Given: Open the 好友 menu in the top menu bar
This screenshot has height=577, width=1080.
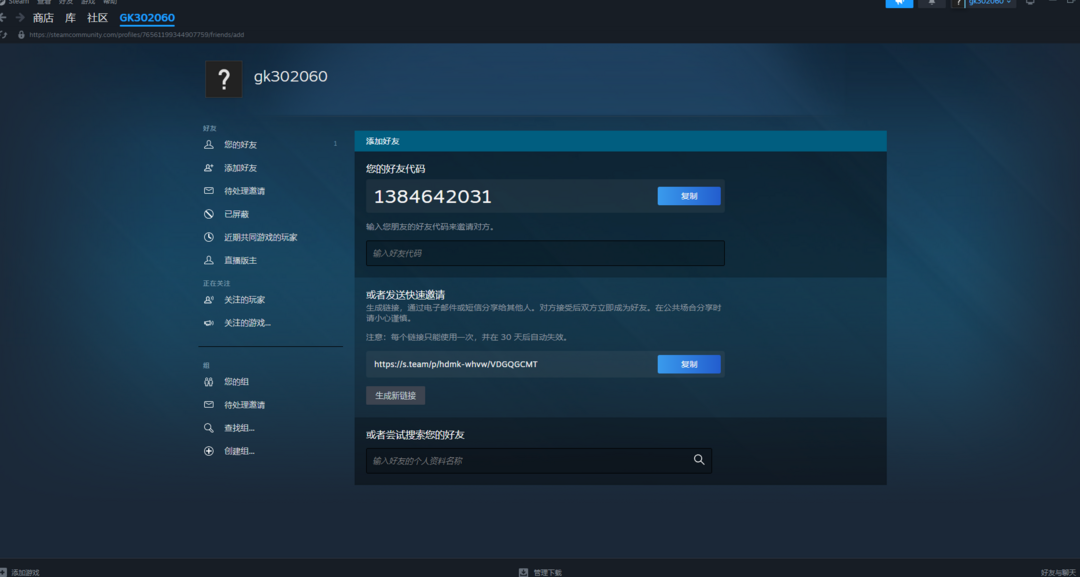Looking at the screenshot, I should coord(66,2).
